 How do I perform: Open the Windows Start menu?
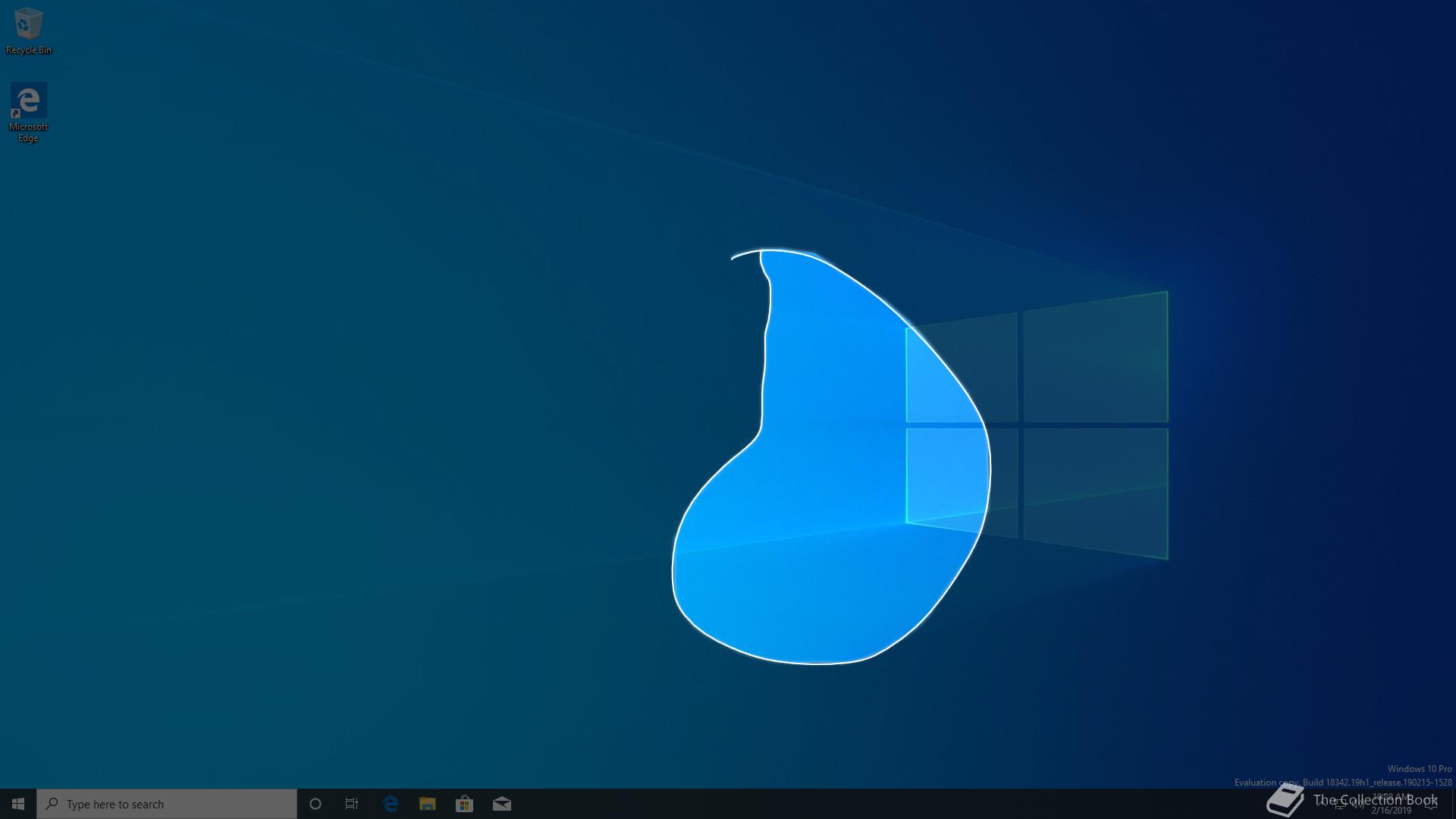[x=18, y=804]
